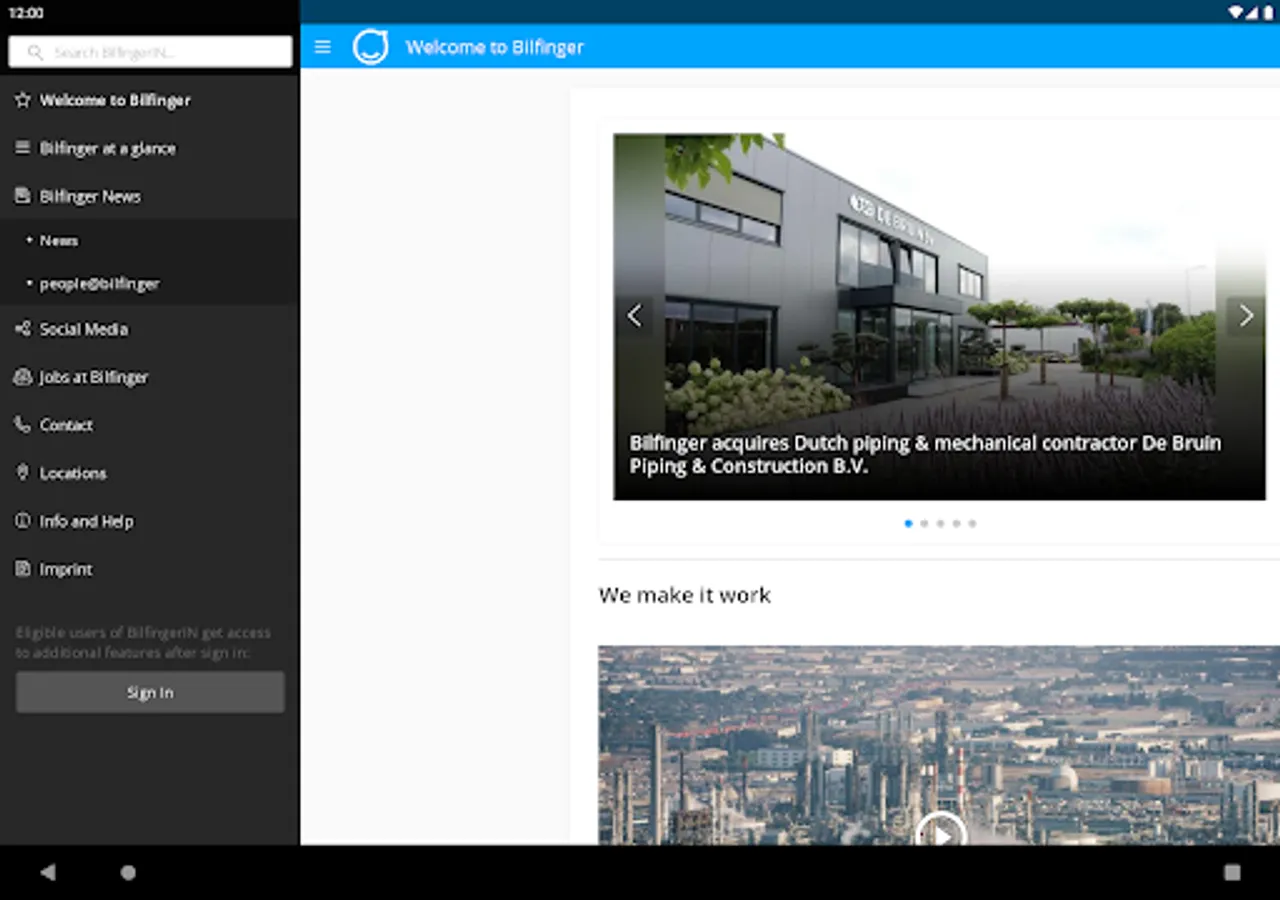This screenshot has width=1280, height=900.
Task: Click the Welcome to Bilfinger header title
Action: 495,47
